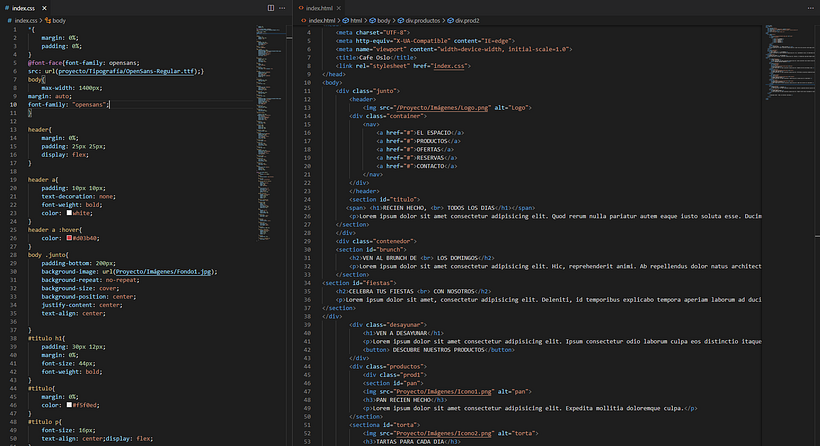Follow the Icono2.png image src link

coord(444,433)
